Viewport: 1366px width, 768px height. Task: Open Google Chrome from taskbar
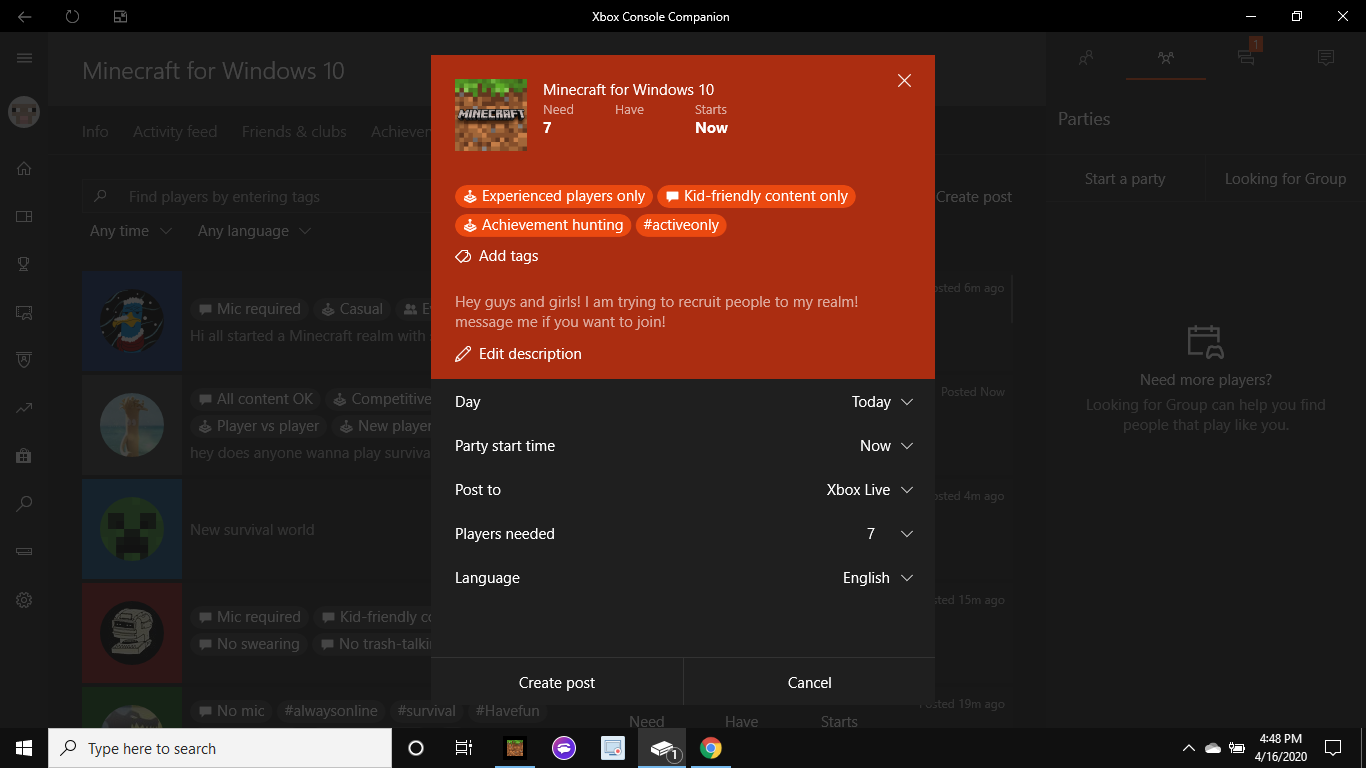[711, 748]
